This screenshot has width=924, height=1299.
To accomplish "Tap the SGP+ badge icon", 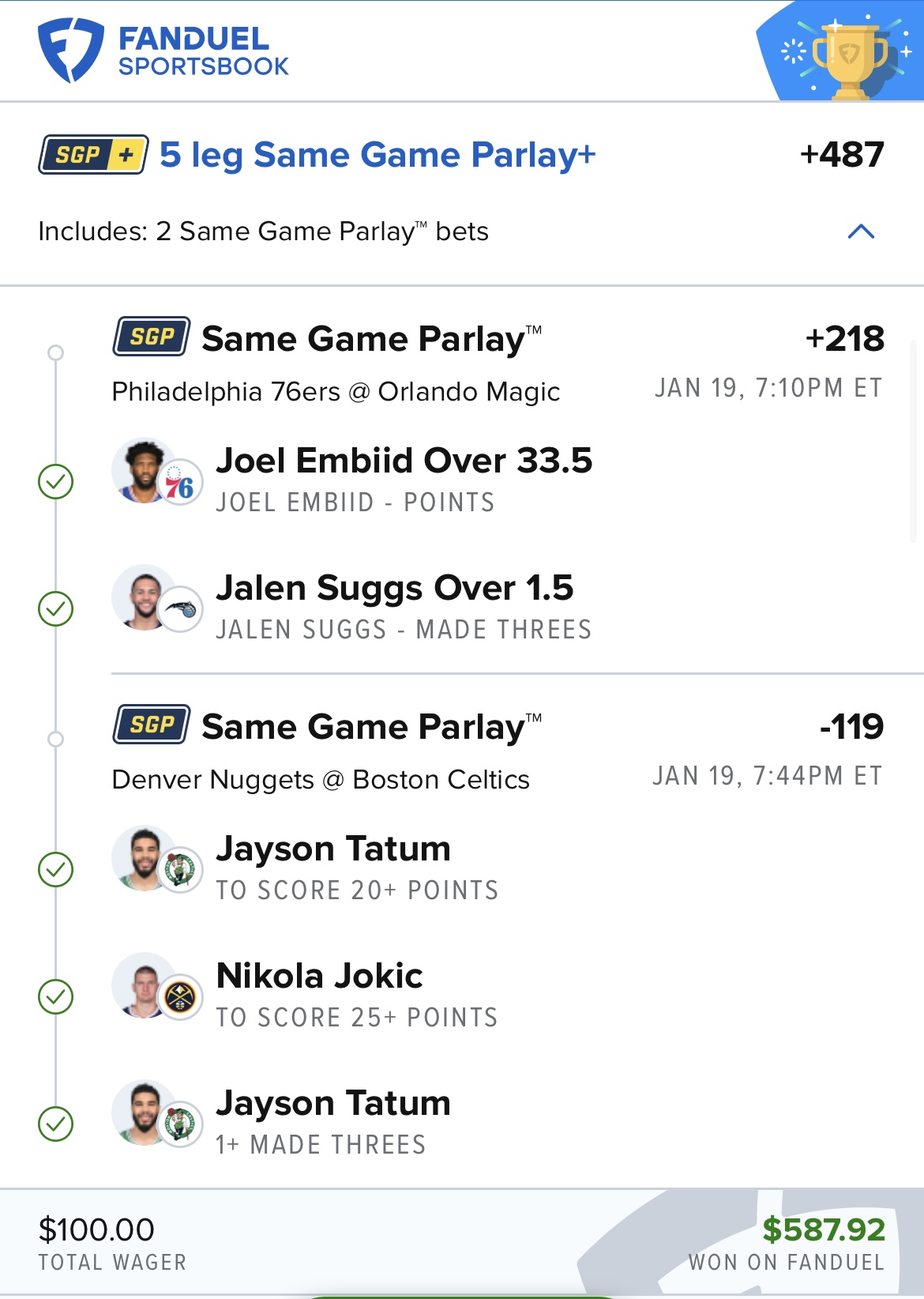I will (93, 155).
